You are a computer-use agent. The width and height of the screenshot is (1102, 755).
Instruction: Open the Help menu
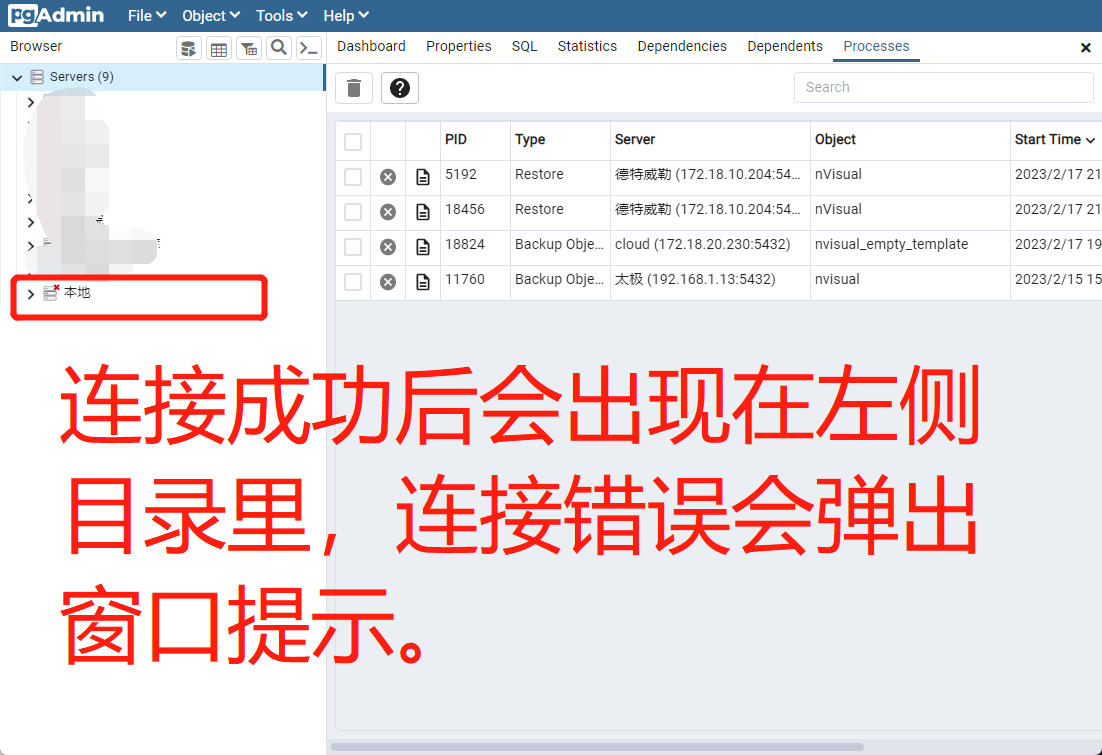[346, 15]
